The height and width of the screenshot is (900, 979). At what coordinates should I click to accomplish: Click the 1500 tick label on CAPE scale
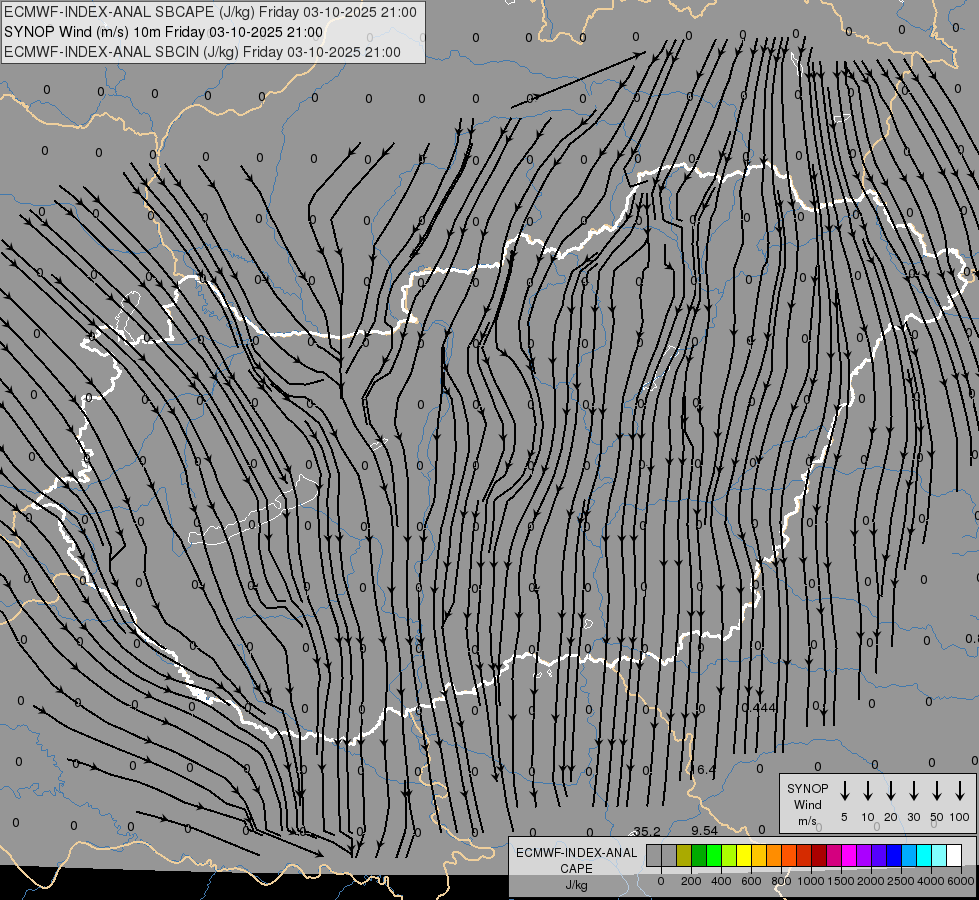[x=840, y=881]
